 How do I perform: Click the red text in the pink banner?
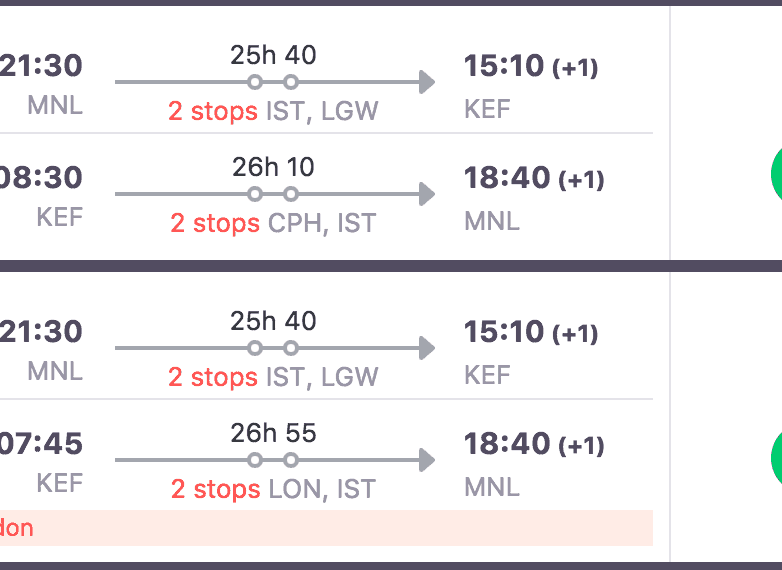pos(16,527)
